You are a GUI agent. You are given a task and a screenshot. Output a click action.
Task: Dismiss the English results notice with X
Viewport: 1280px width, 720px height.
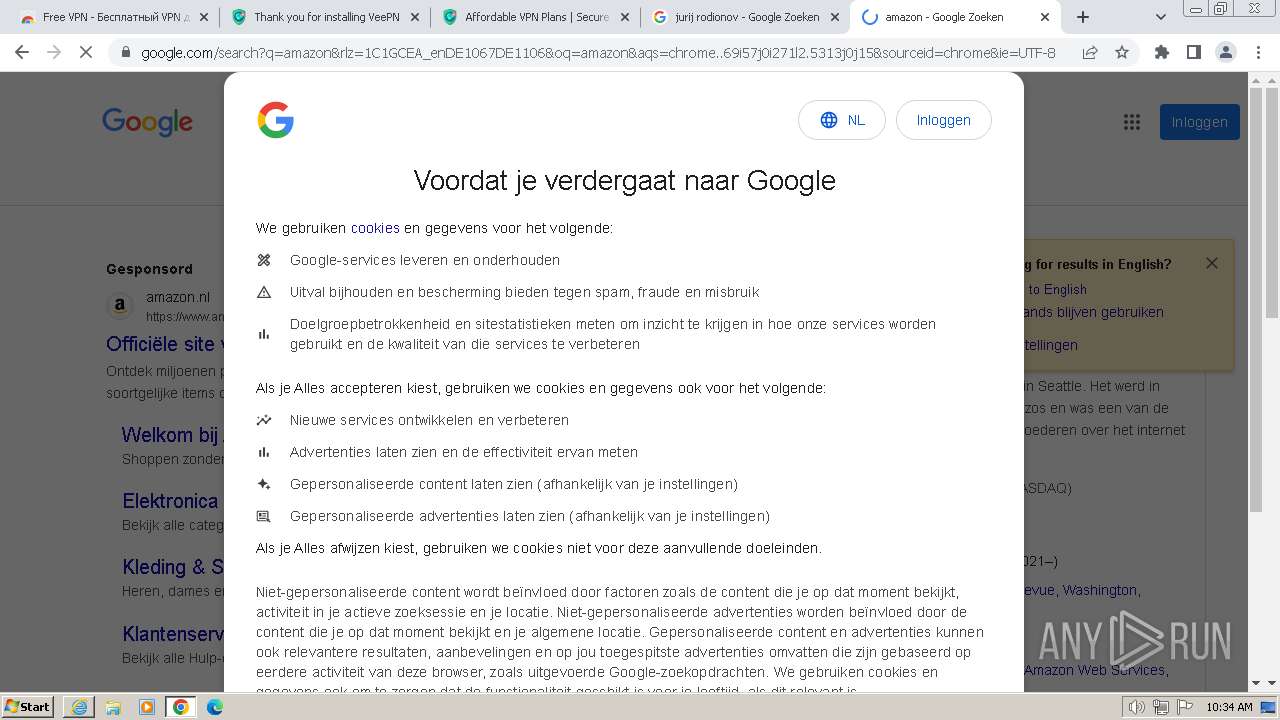coord(1212,263)
